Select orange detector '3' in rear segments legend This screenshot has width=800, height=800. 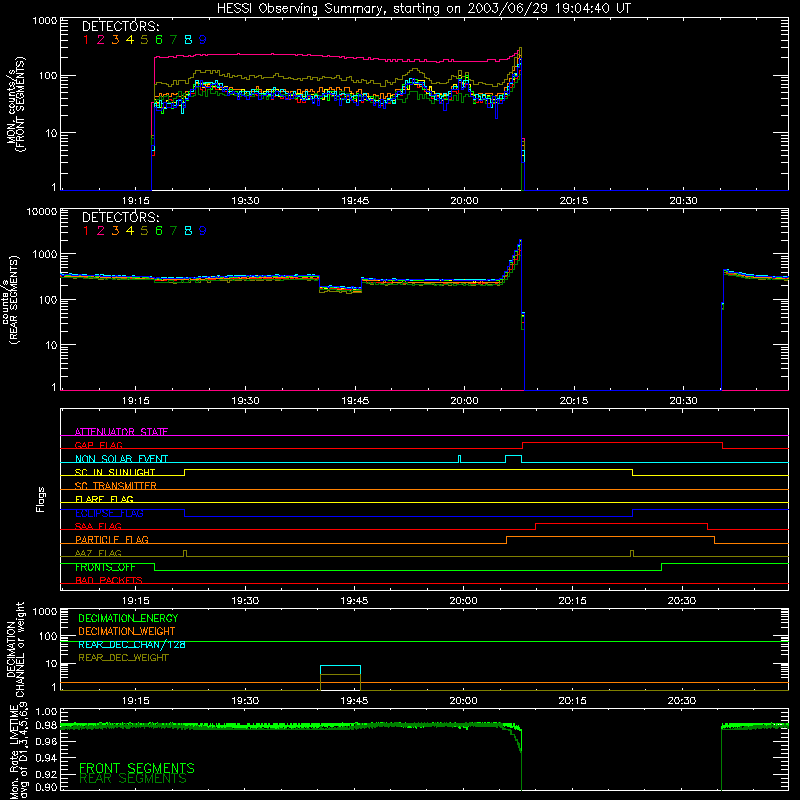[115, 231]
